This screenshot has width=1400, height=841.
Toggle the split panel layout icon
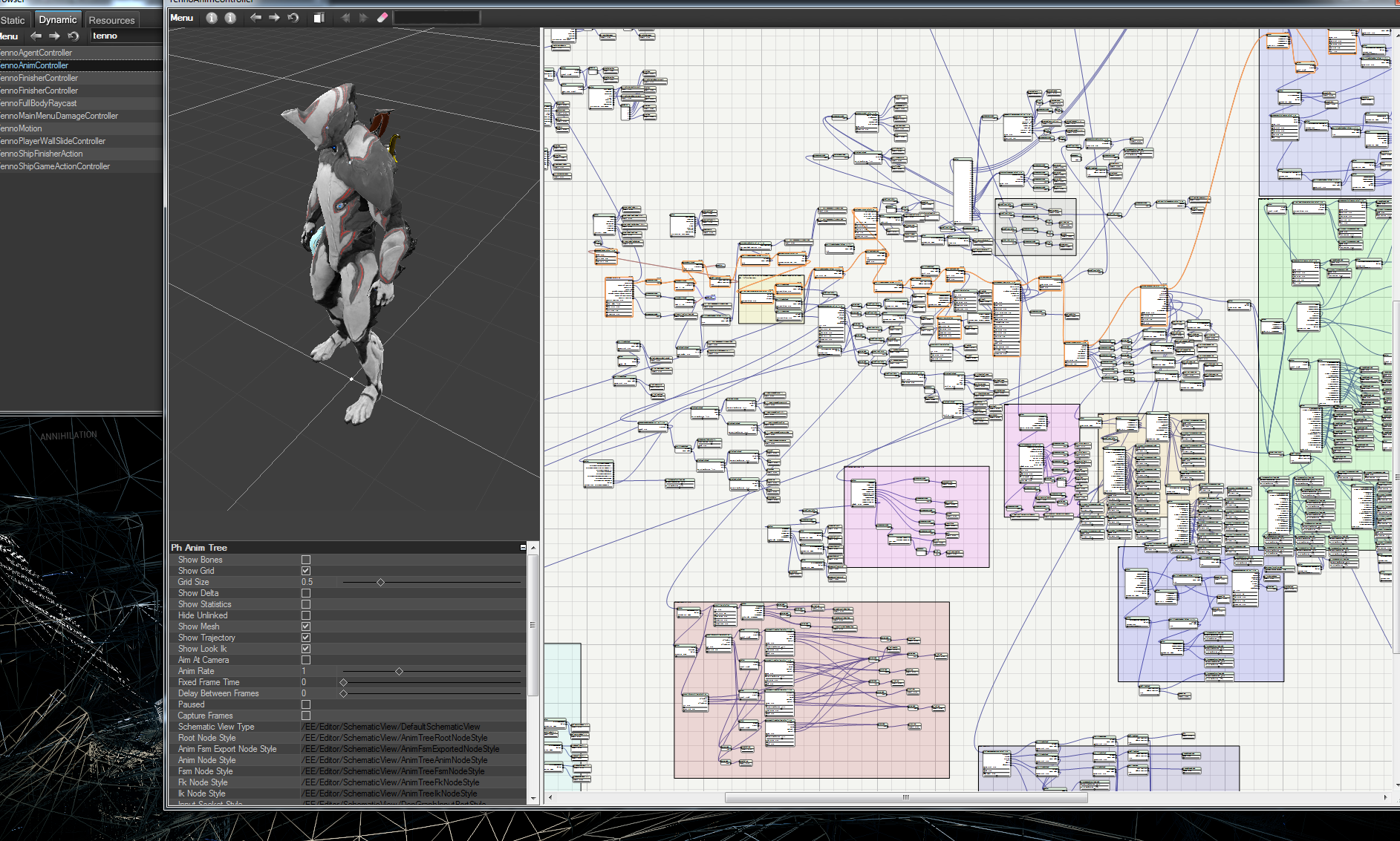pyautogui.click(x=319, y=18)
